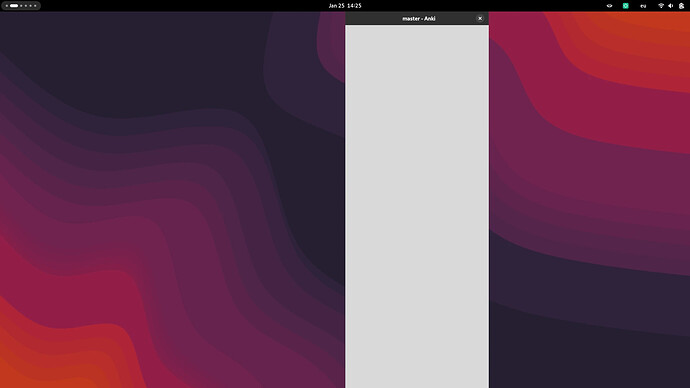This screenshot has width=690, height=388.
Task: Click the 'master - Anki' title bar text
Action: pyautogui.click(x=418, y=18)
